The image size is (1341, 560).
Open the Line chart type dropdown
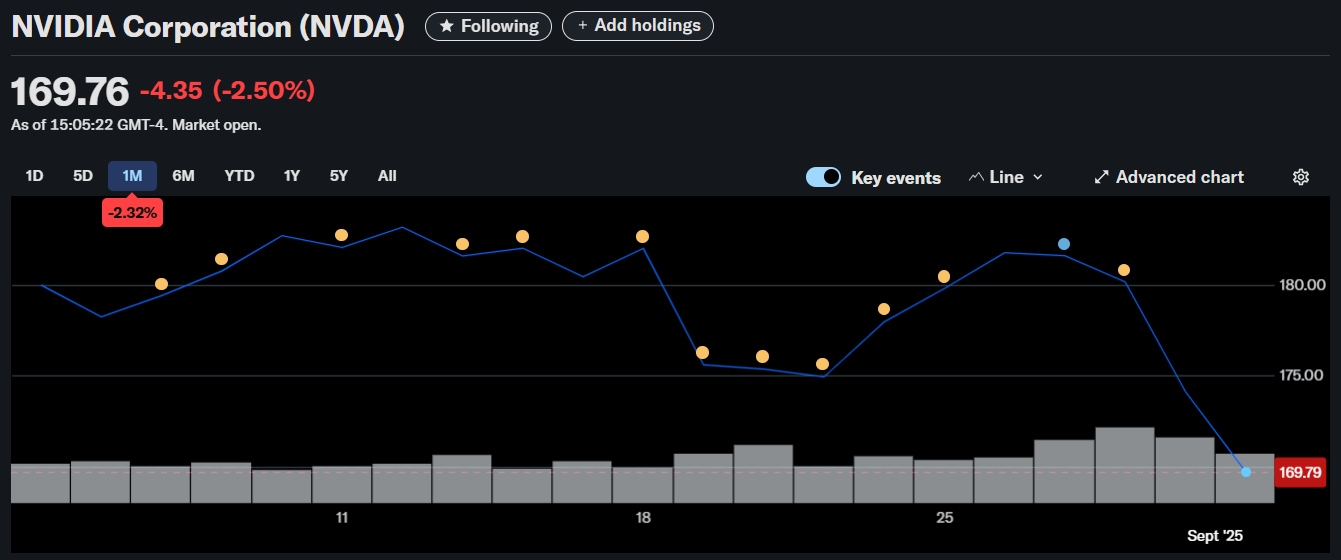tap(1006, 177)
